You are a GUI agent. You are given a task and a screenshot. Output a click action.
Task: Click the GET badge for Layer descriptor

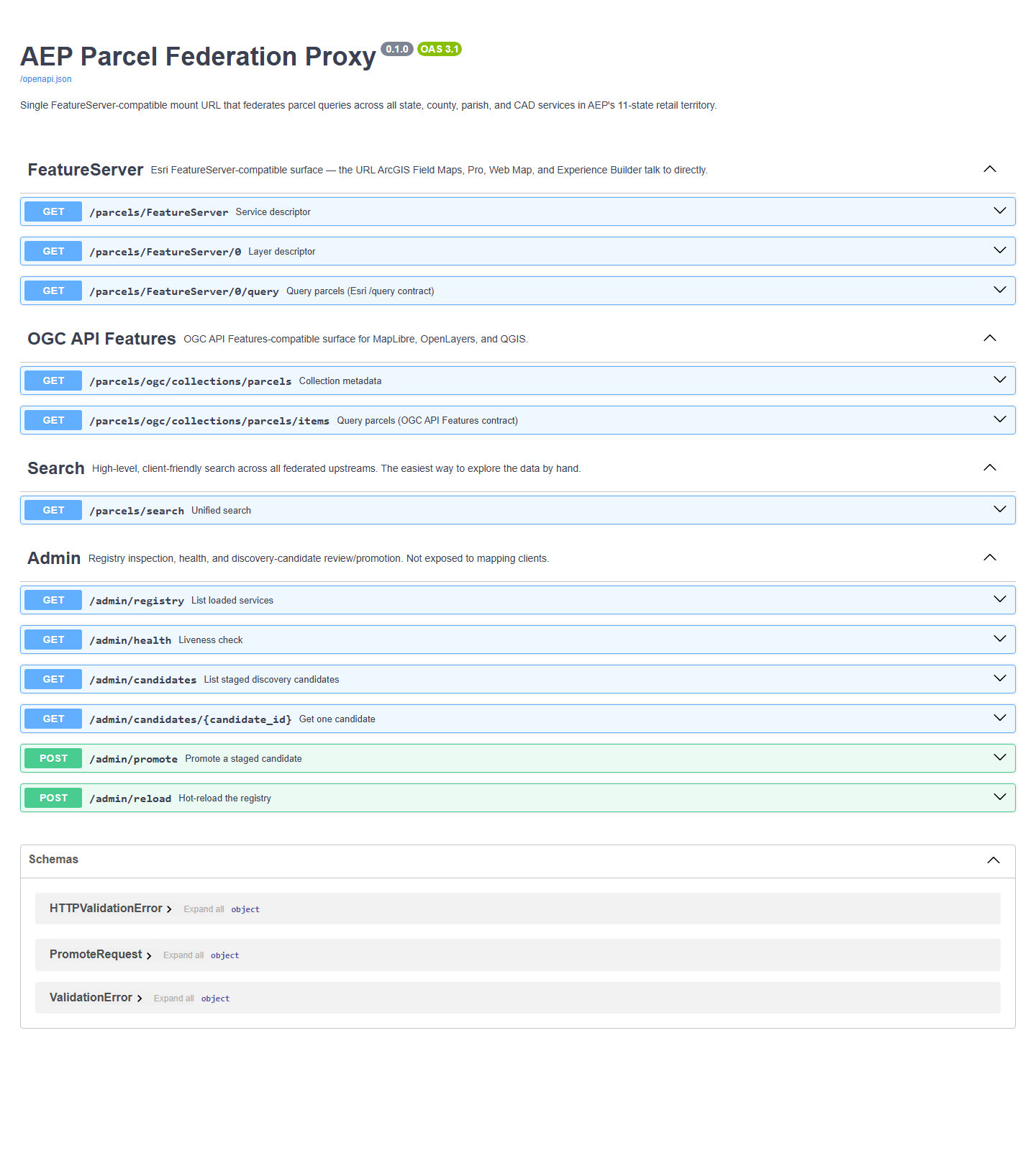(x=53, y=251)
